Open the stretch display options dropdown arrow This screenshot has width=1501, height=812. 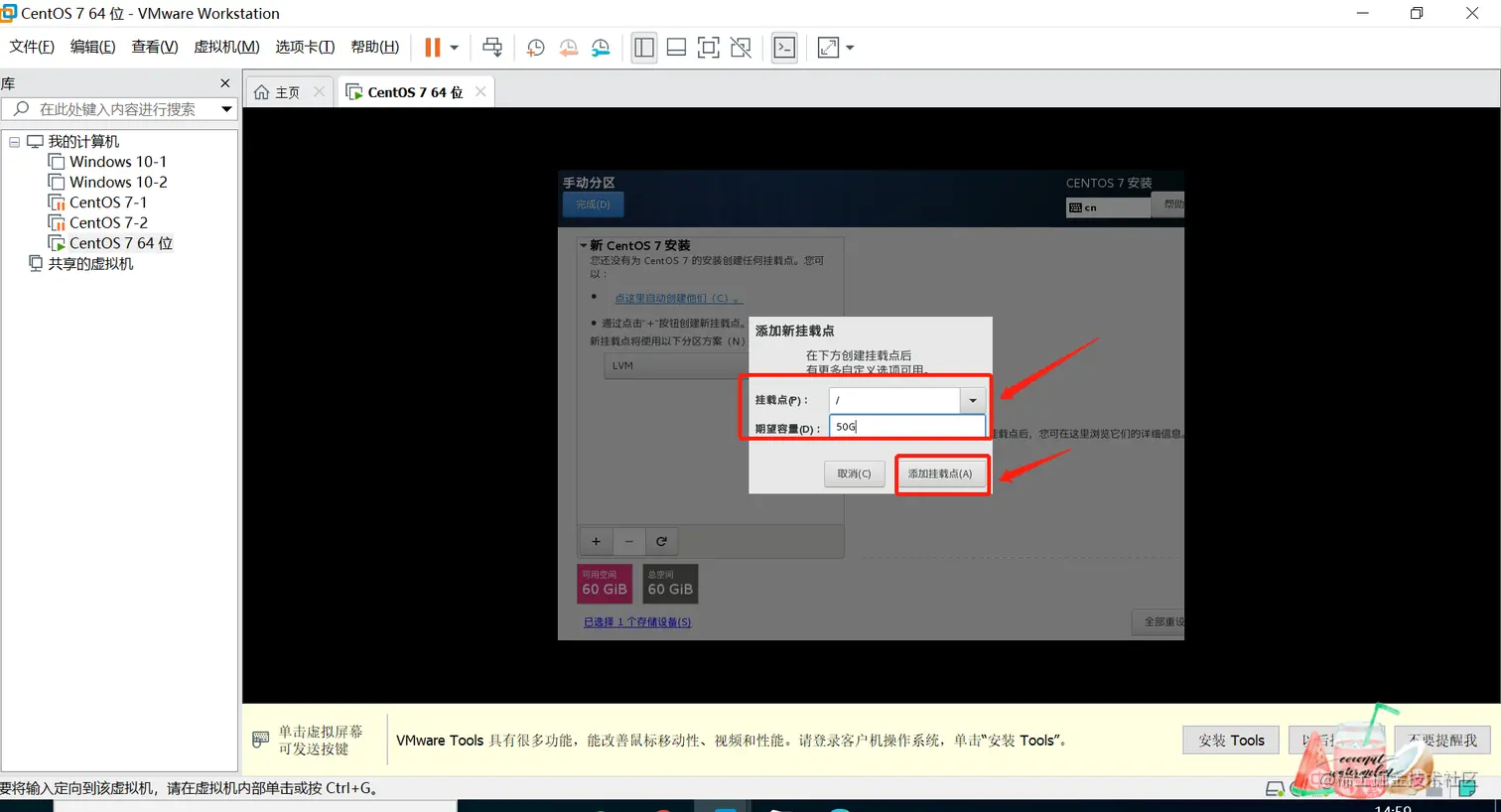850,47
